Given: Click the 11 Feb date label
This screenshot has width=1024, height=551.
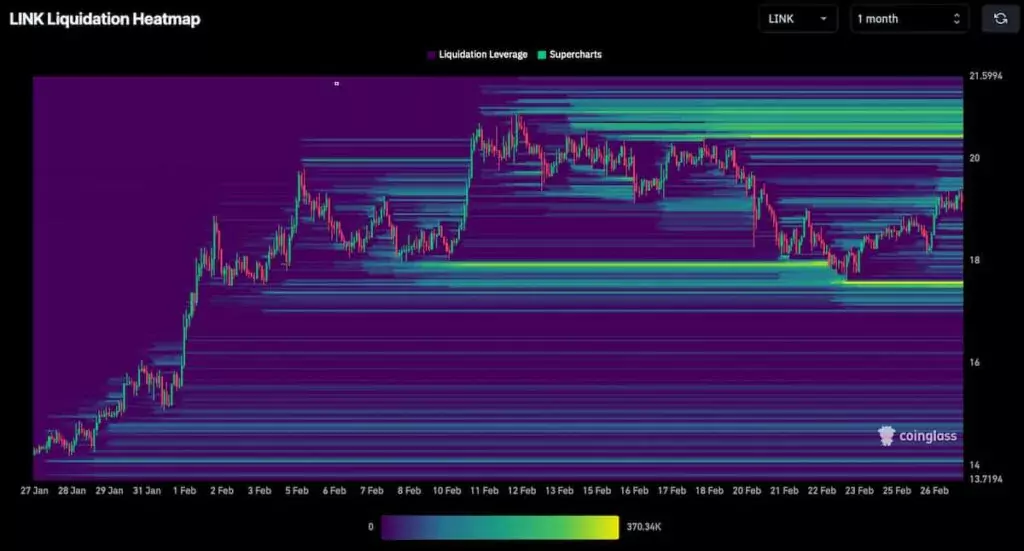Looking at the screenshot, I should click(x=485, y=490).
